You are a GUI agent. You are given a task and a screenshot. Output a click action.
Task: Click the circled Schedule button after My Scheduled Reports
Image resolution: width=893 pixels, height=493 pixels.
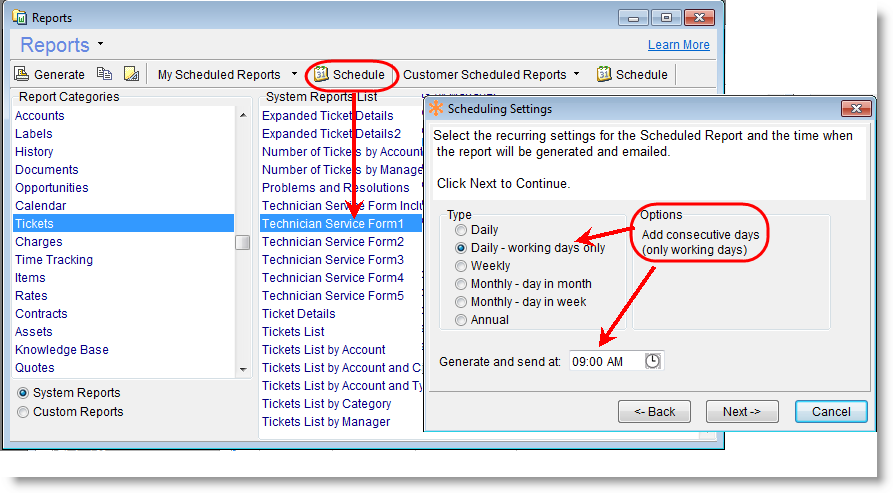point(349,74)
